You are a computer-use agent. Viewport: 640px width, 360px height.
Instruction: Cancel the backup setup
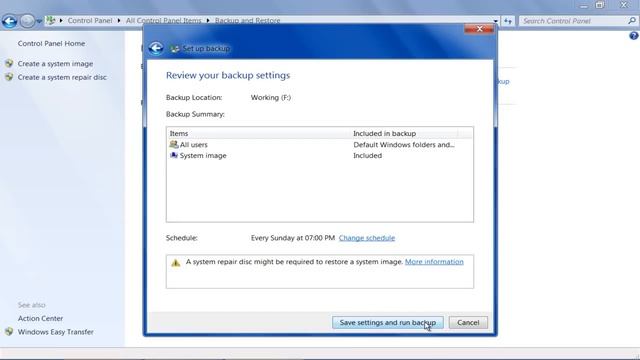point(468,322)
